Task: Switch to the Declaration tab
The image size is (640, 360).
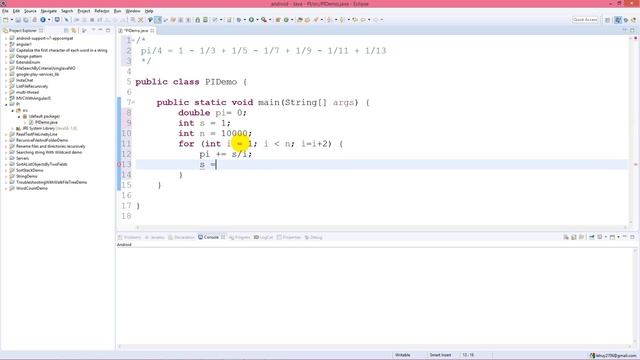Action: (x=181, y=237)
